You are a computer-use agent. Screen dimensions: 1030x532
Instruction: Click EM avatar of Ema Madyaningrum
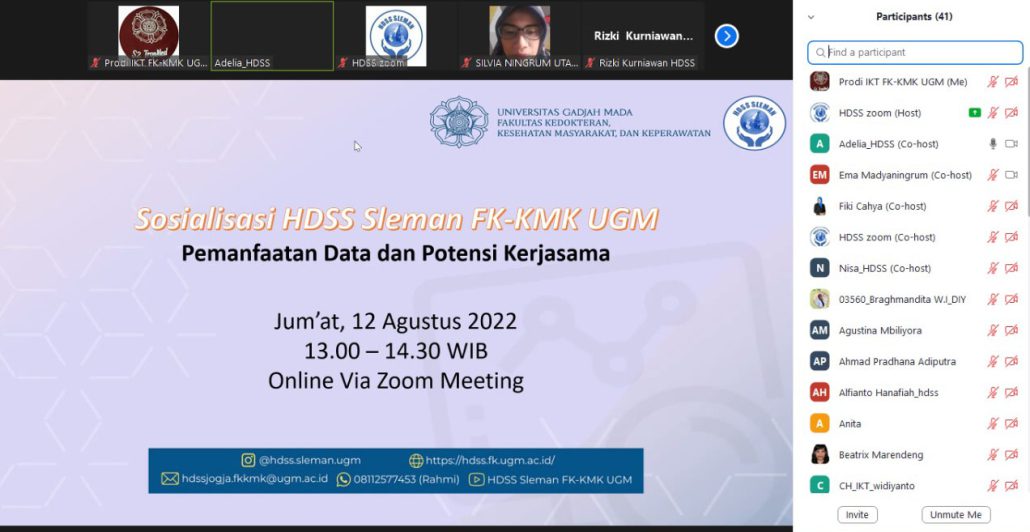tap(819, 175)
